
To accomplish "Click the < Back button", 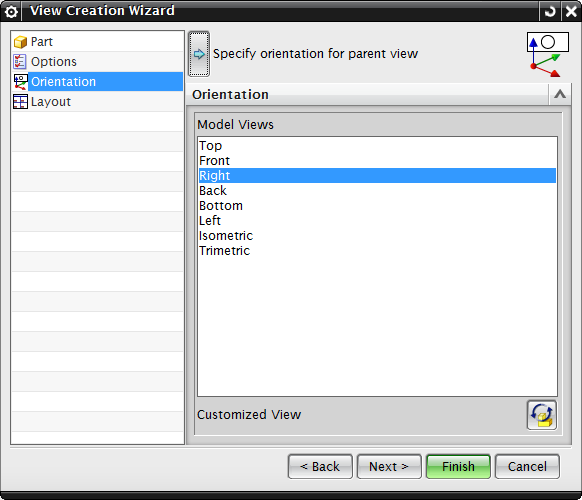I will pos(320,467).
